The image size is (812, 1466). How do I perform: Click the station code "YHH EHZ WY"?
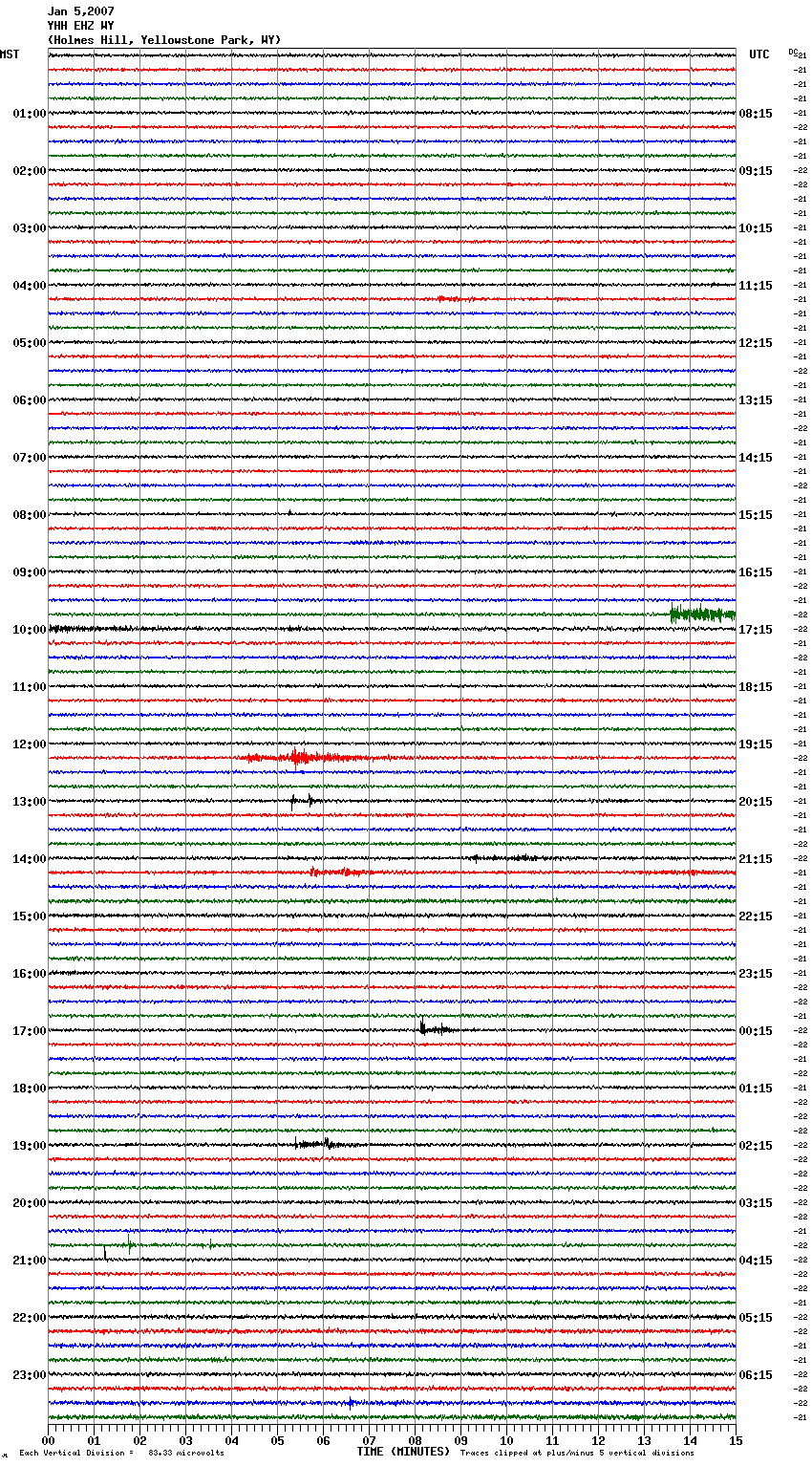pos(81,26)
